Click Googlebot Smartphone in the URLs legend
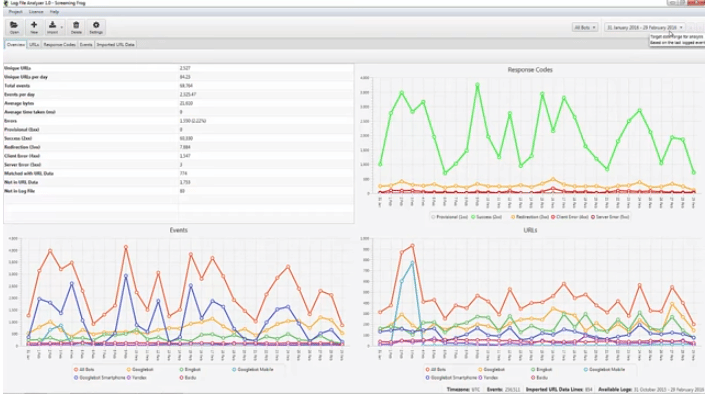The height and width of the screenshot is (395, 706). (x=451, y=377)
